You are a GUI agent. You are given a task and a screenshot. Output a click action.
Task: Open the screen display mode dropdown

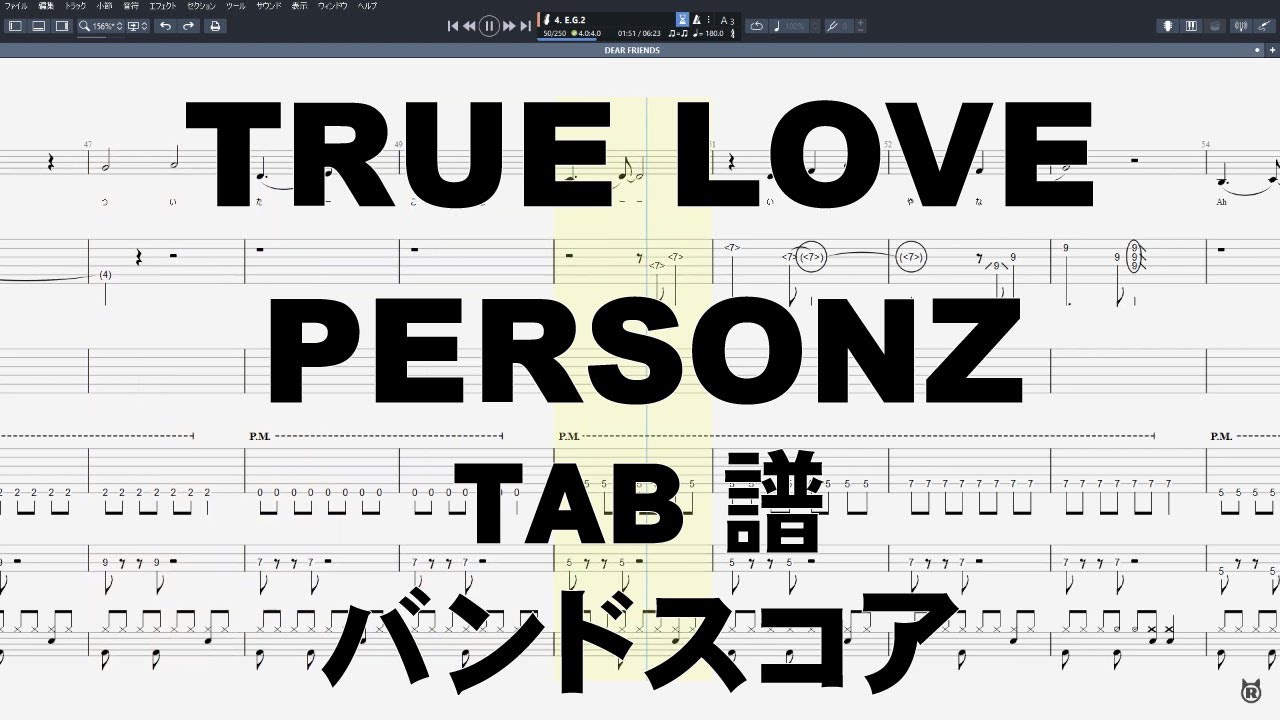pos(138,26)
